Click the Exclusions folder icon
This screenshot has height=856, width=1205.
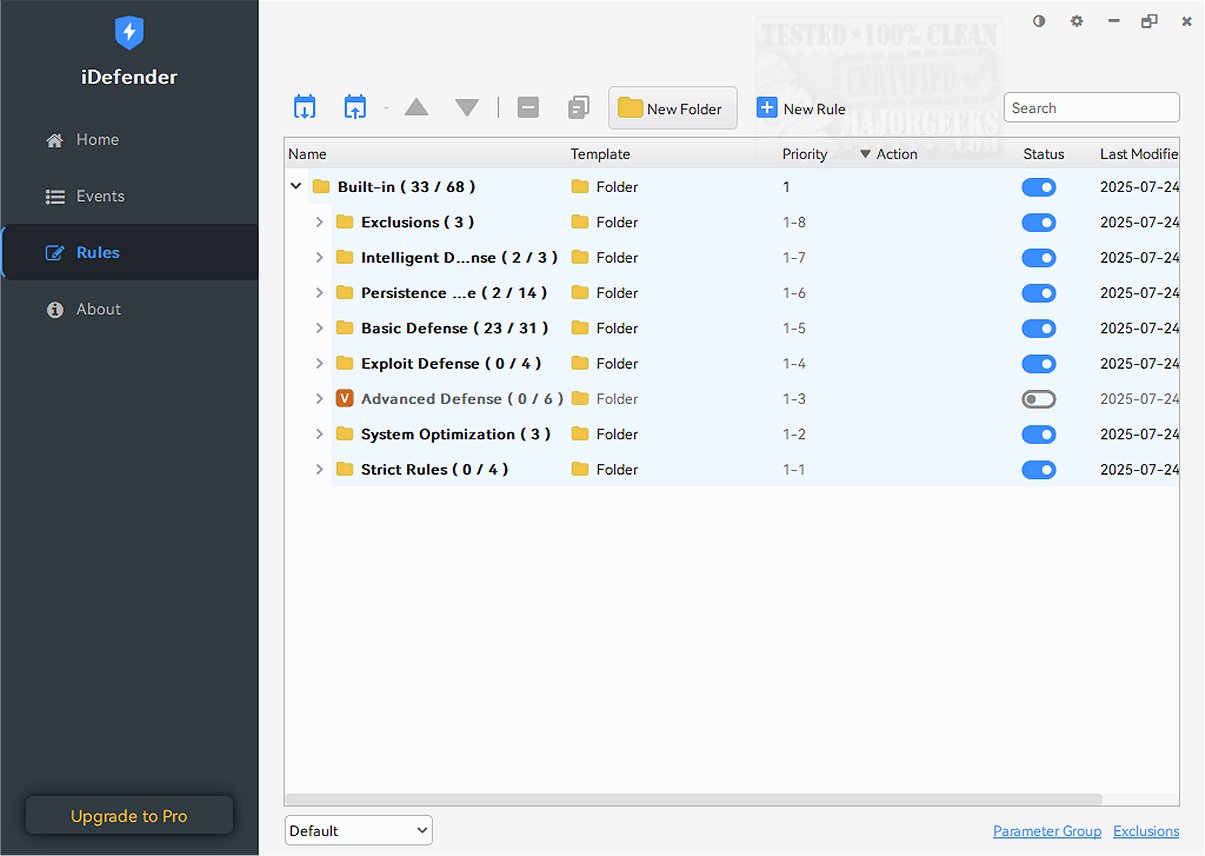345,222
